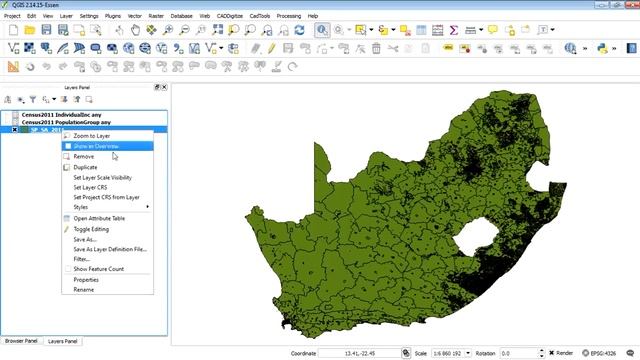Screen dimensions: 640x360
Task: Open dropdown beside the text annotation tool
Action: [553, 30]
